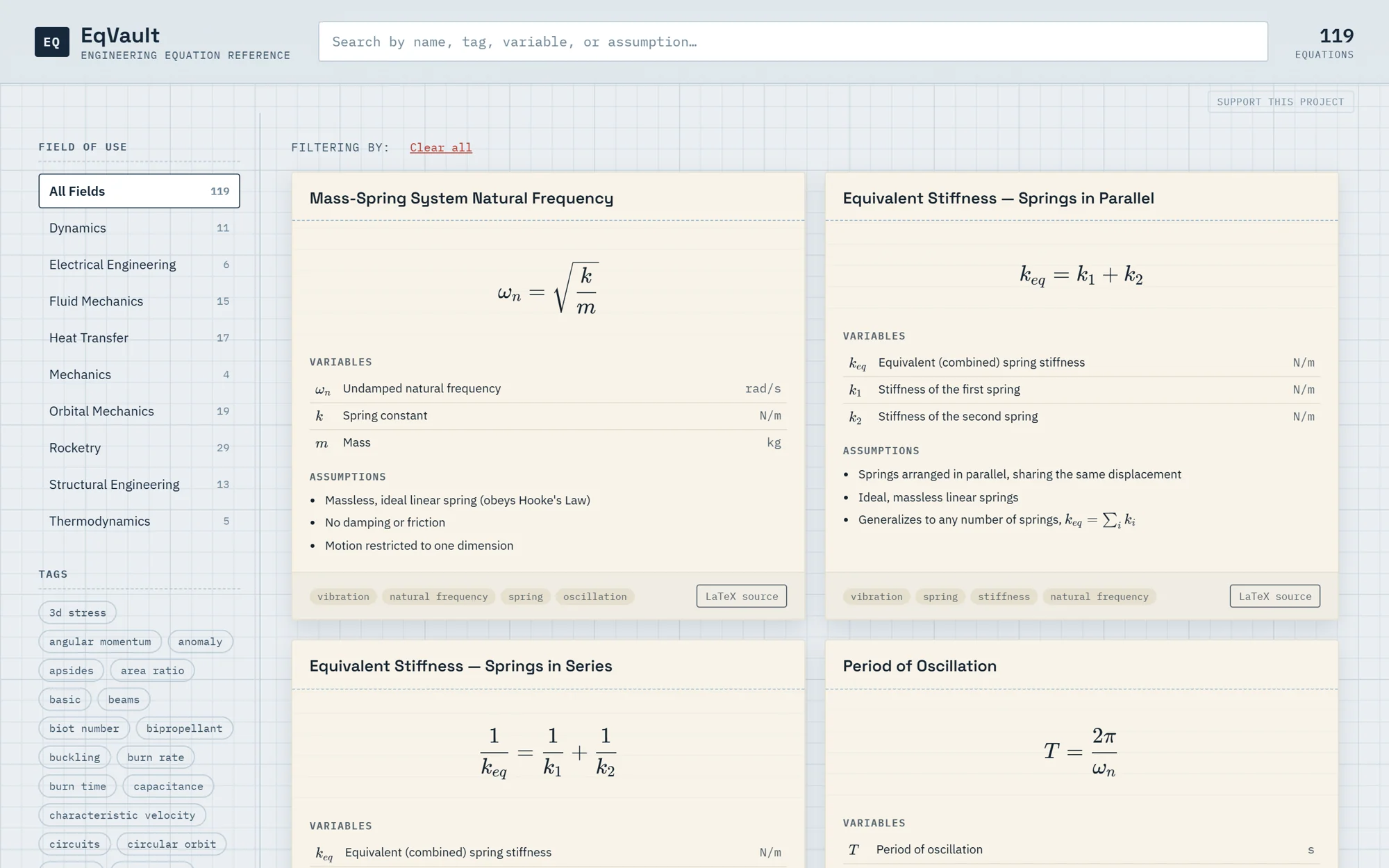
Task: Click the omega-n square root formula
Action: pos(548,289)
